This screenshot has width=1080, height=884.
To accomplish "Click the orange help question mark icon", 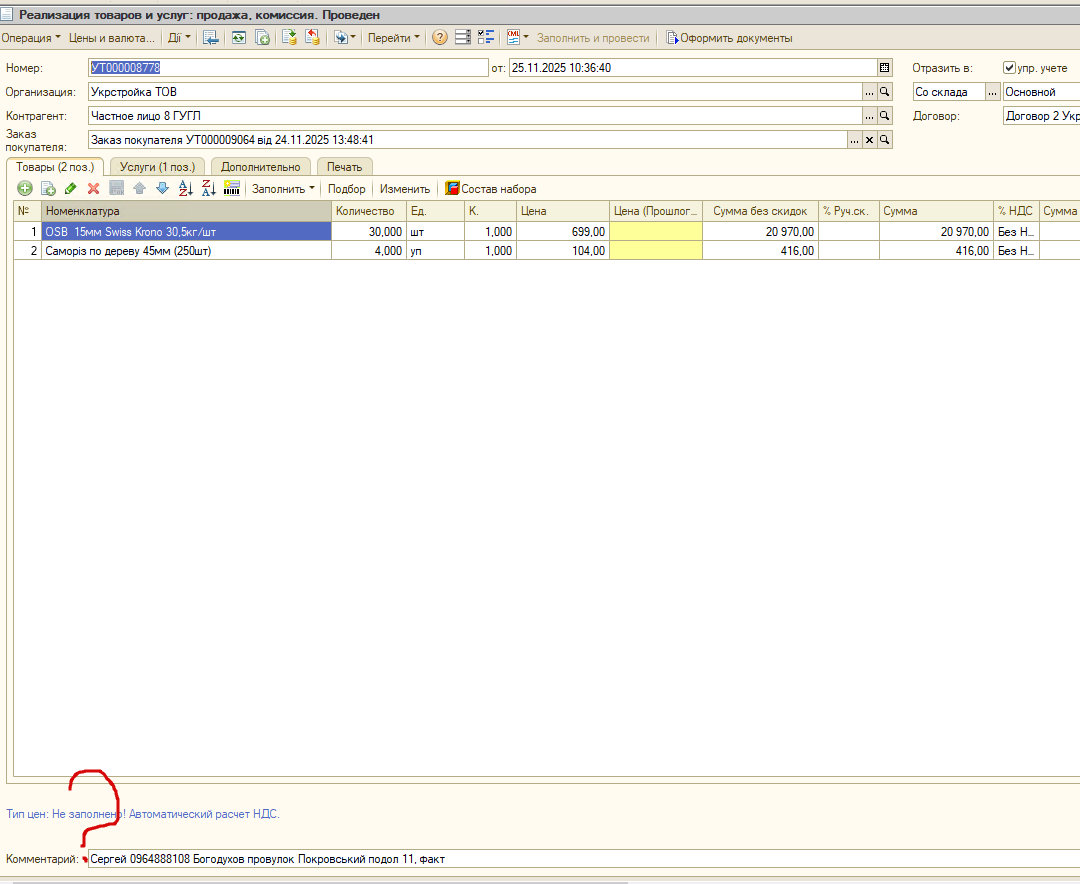I will coord(439,38).
